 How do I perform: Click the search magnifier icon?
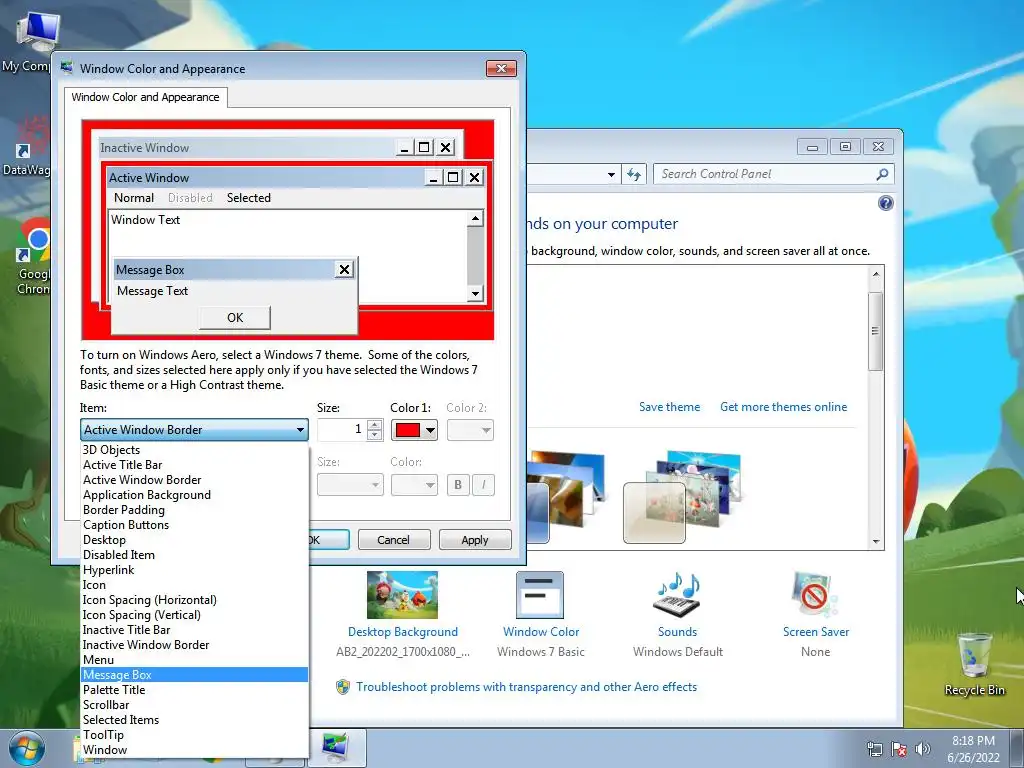[x=882, y=174]
